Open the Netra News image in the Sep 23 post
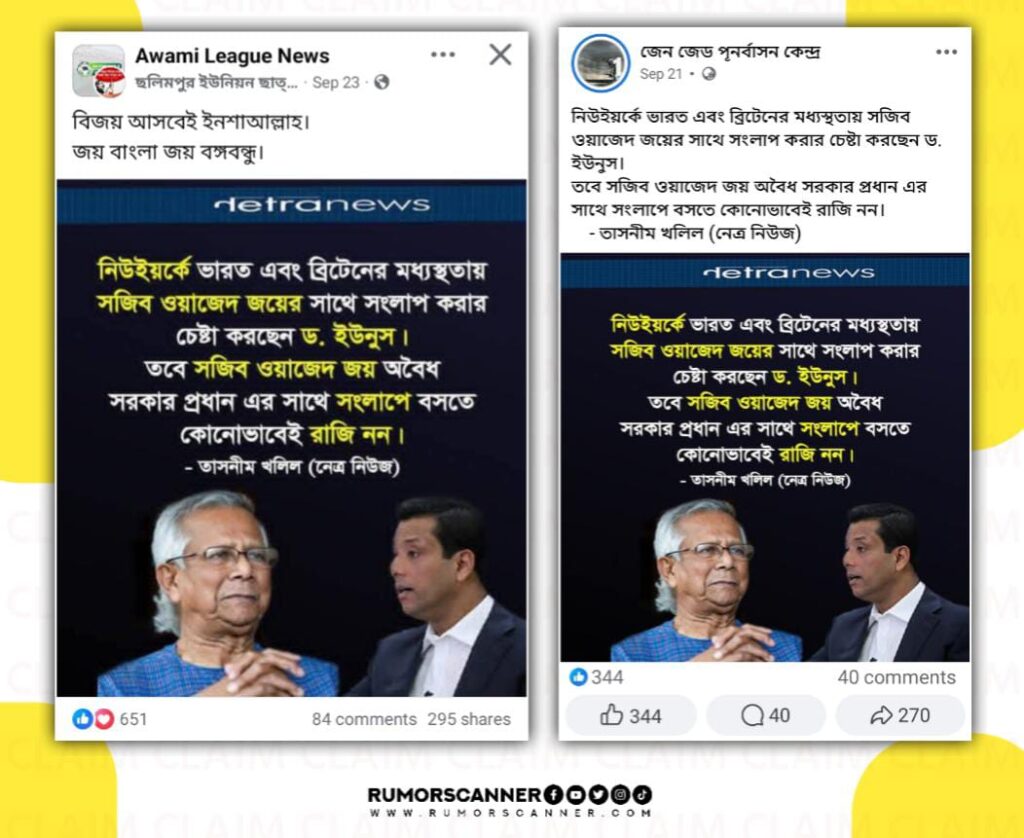The image size is (1024, 838). (x=291, y=438)
